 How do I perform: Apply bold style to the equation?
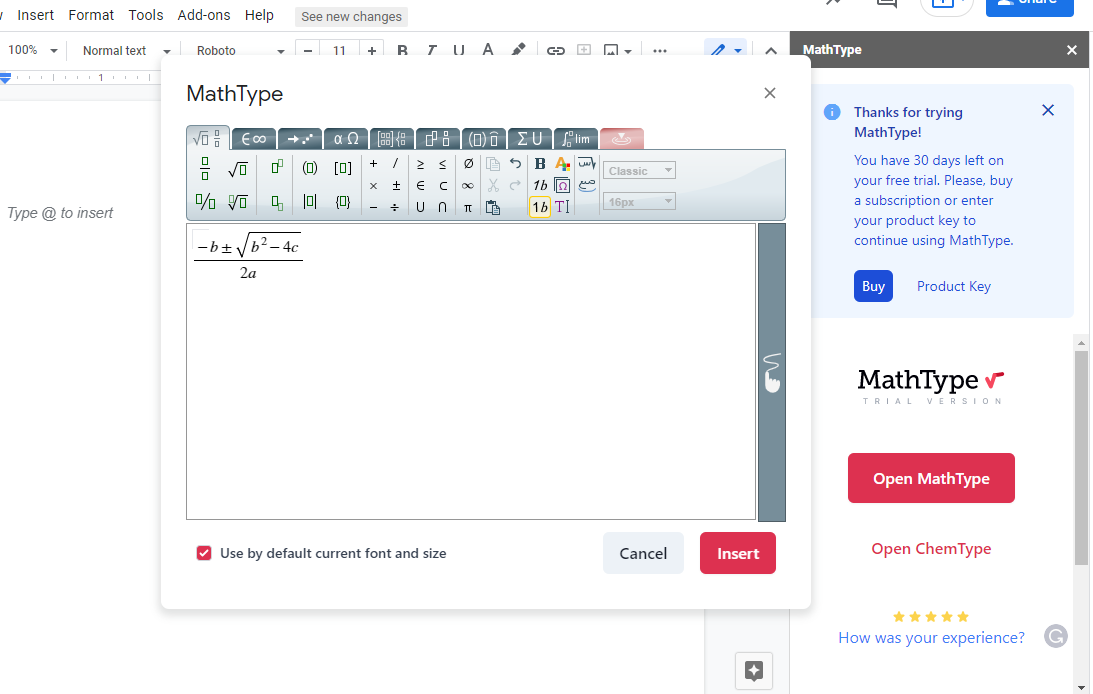540,164
